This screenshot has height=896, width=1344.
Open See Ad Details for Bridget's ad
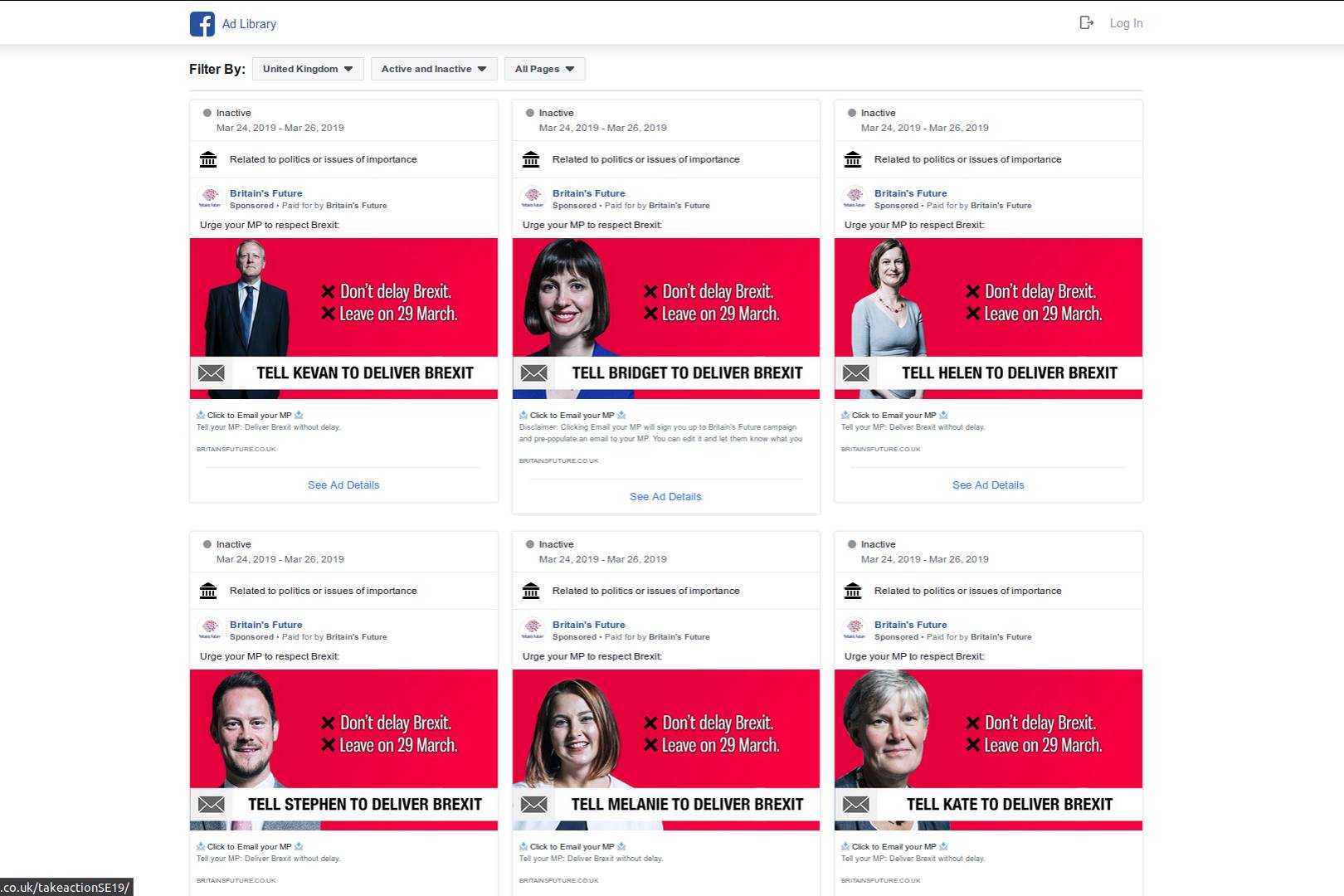pos(665,496)
